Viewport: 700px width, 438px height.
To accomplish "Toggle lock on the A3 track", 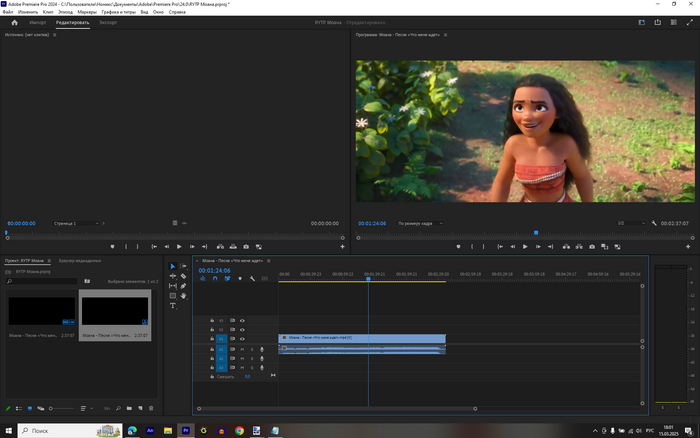I will pyautogui.click(x=212, y=367).
